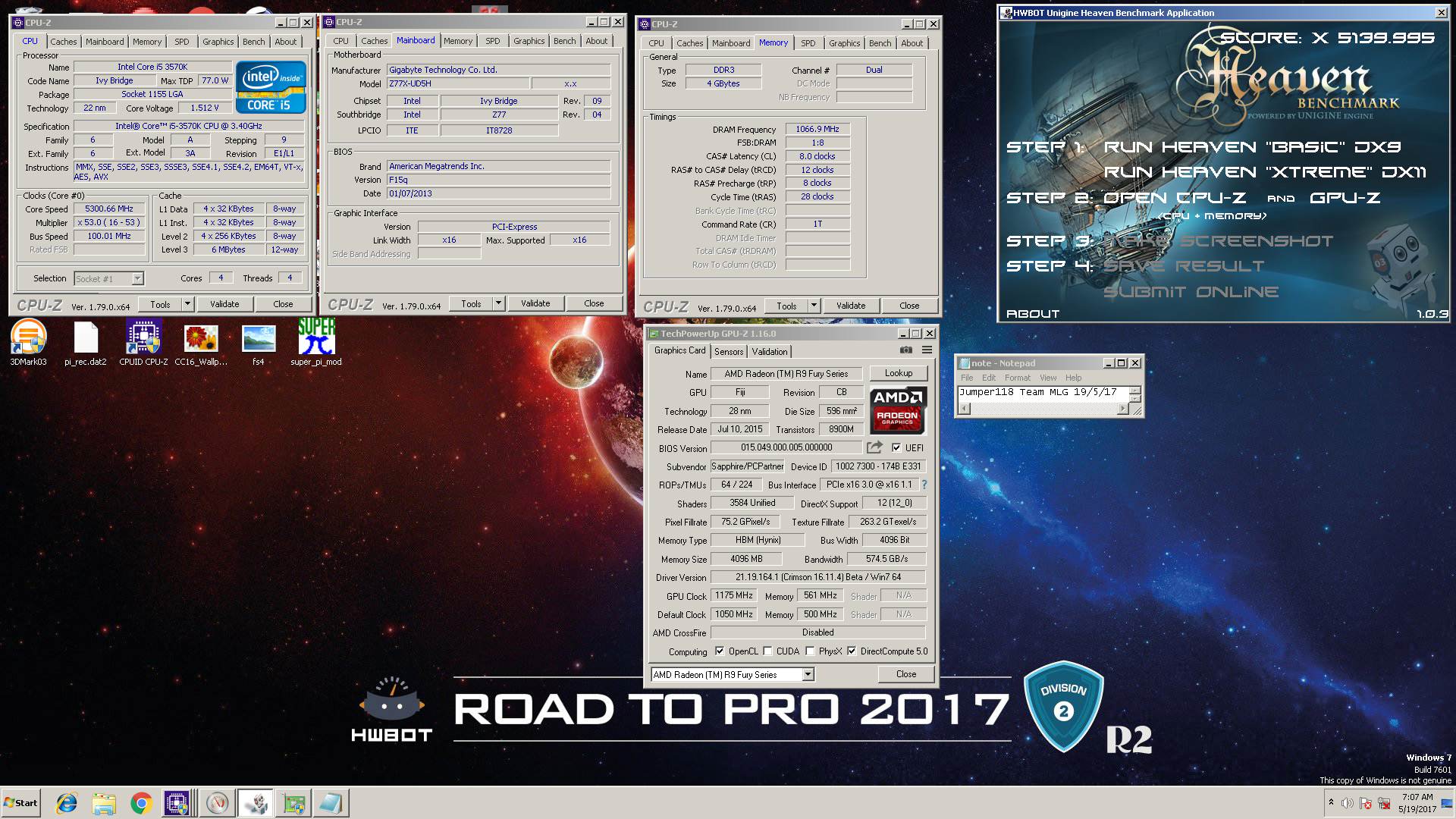Click OPEN CPU-Z in Heaven app

1174,198
